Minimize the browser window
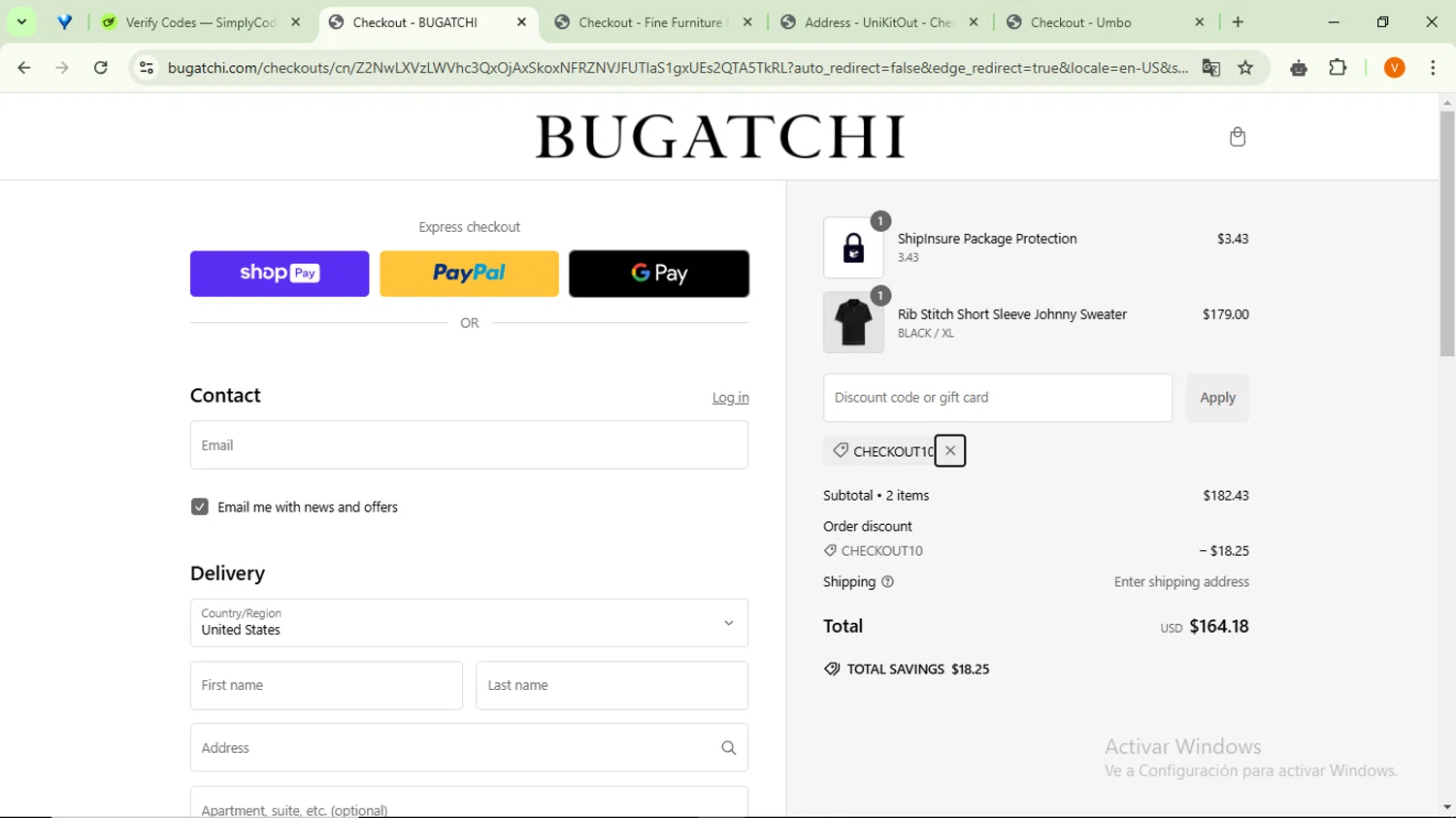The width and height of the screenshot is (1456, 818). click(1334, 21)
